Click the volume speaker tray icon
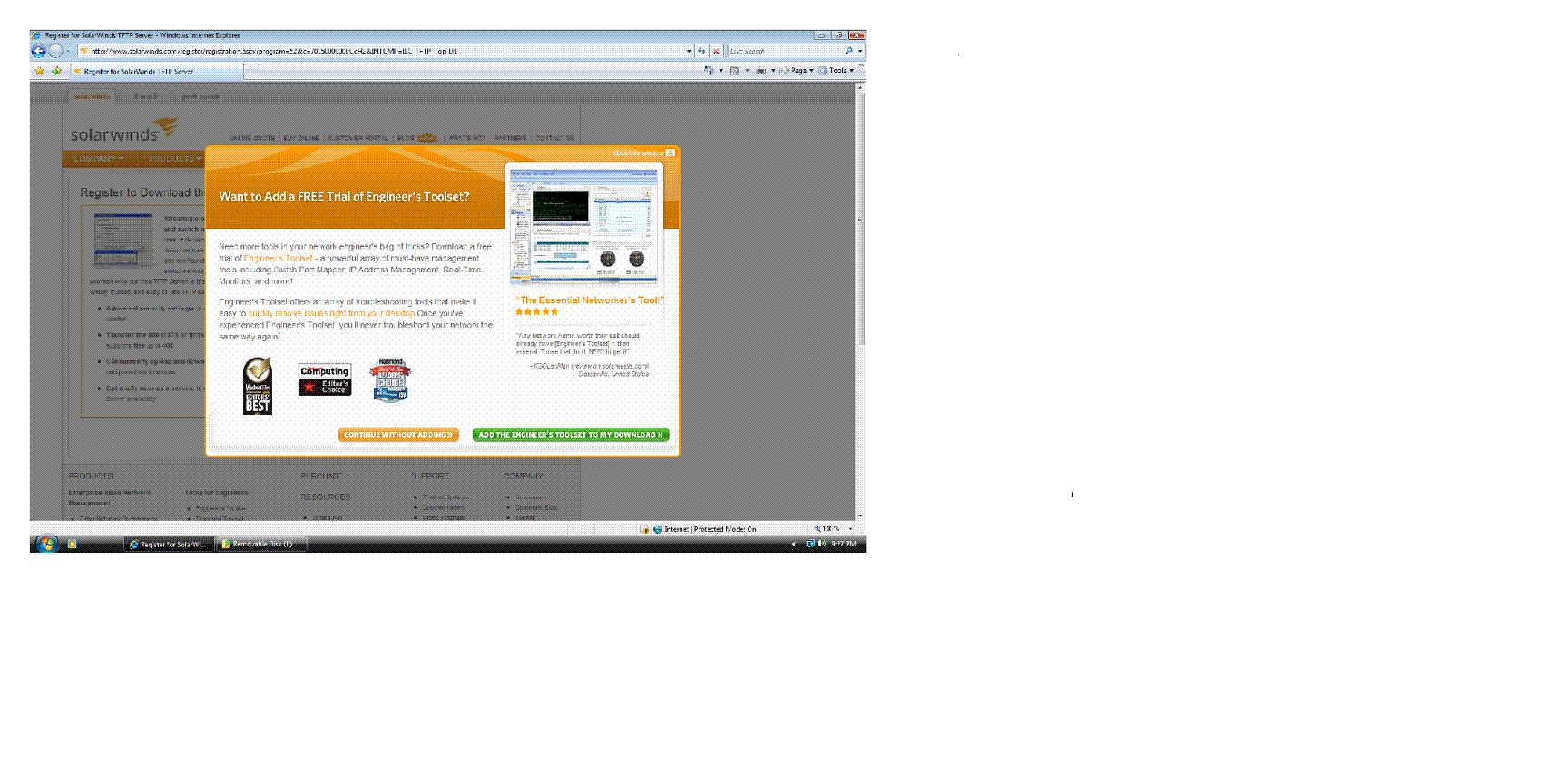The width and height of the screenshot is (1568, 767). [x=821, y=544]
